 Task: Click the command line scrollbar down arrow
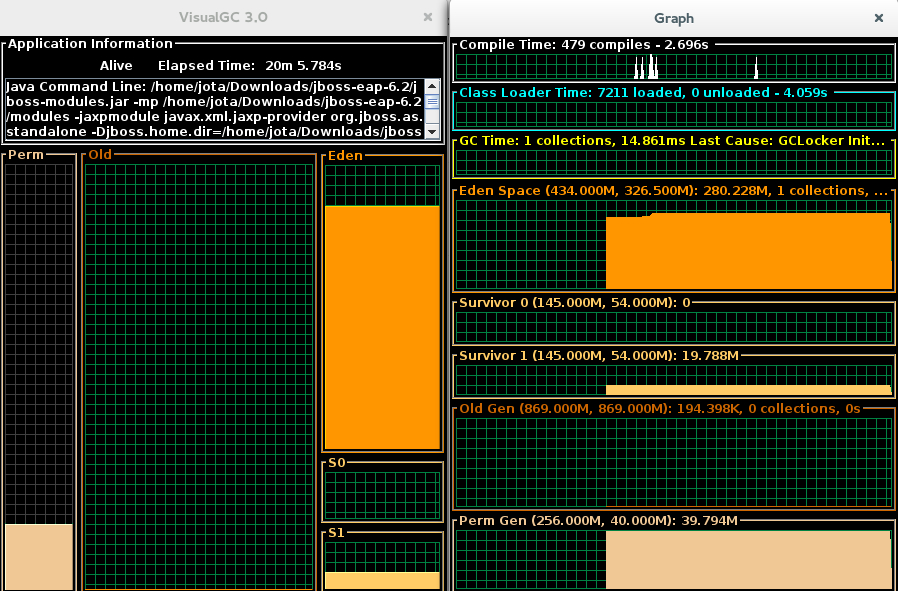point(432,132)
